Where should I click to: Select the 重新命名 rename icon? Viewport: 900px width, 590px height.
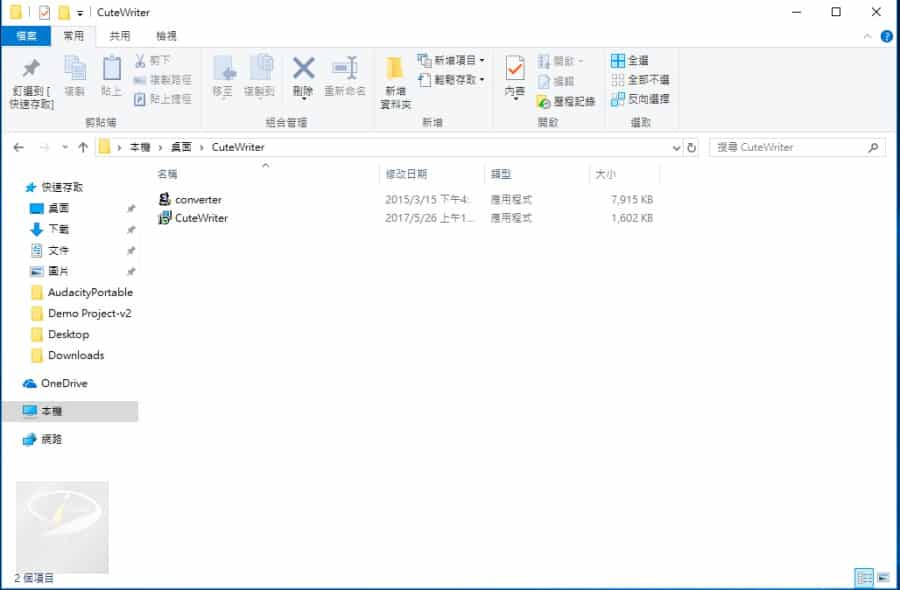pos(345,70)
